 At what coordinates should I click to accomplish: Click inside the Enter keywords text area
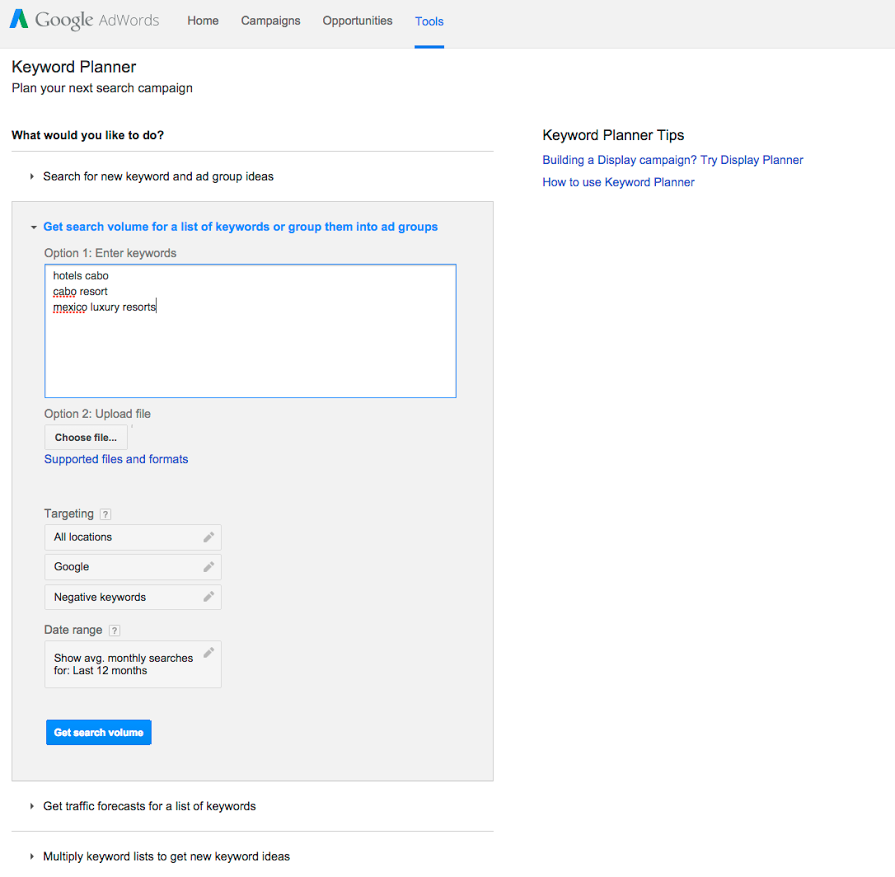(x=250, y=350)
